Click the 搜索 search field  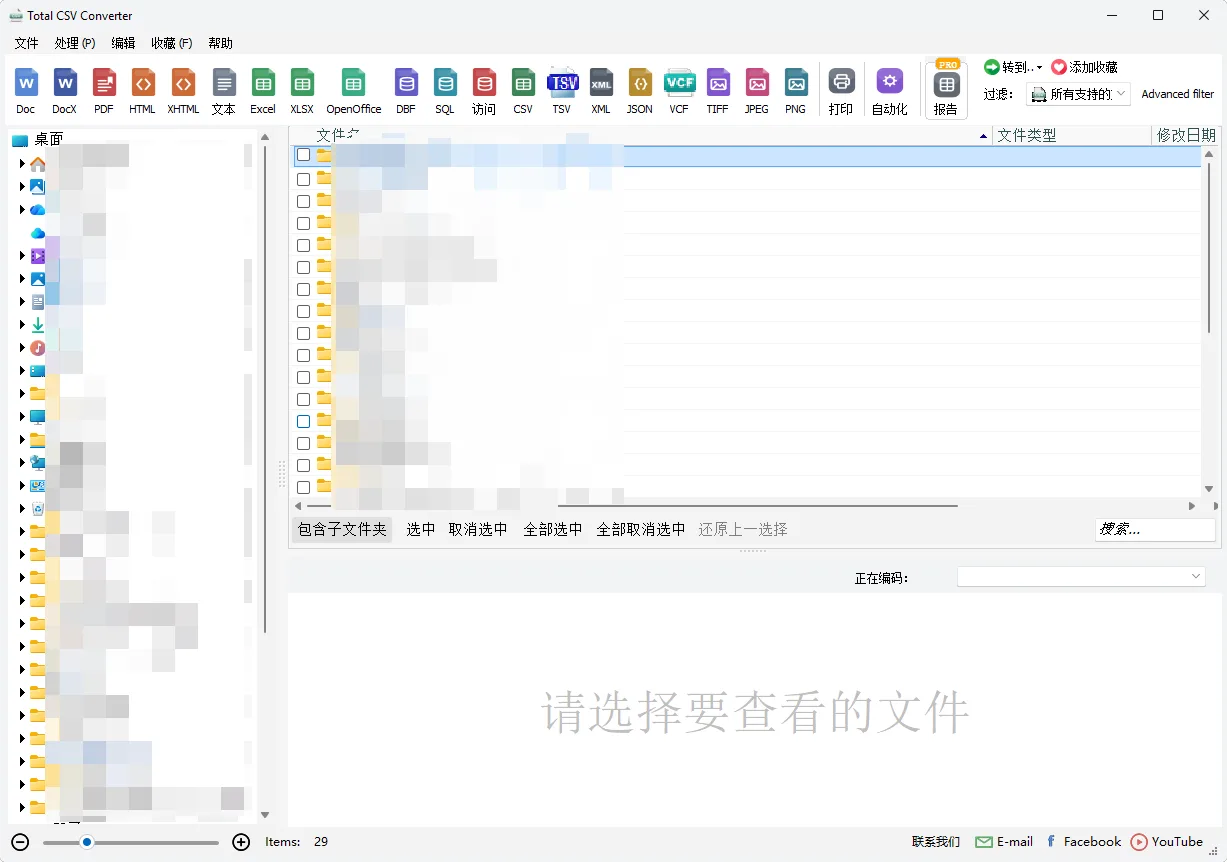[x=1155, y=529]
